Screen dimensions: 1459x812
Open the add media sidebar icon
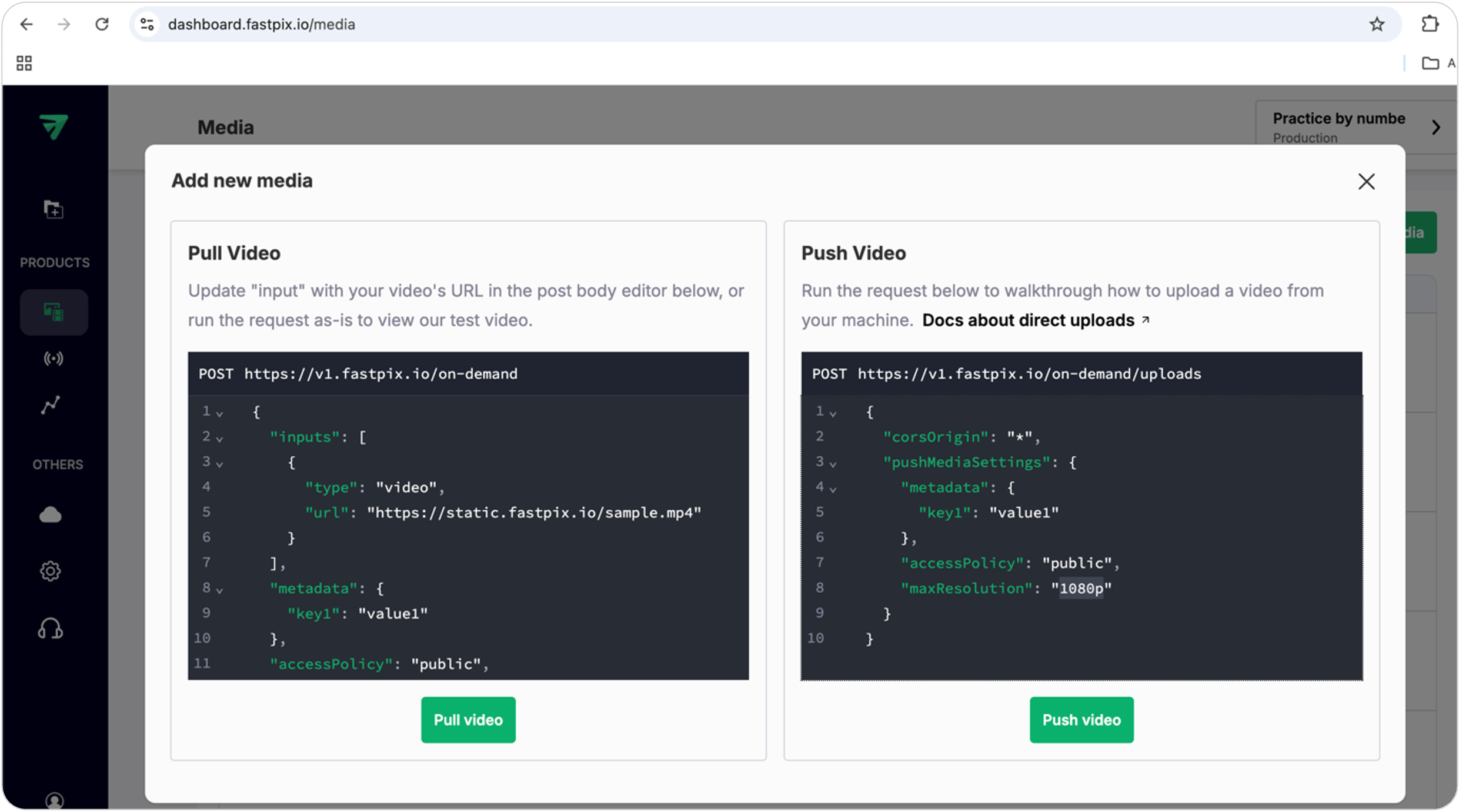(54, 209)
